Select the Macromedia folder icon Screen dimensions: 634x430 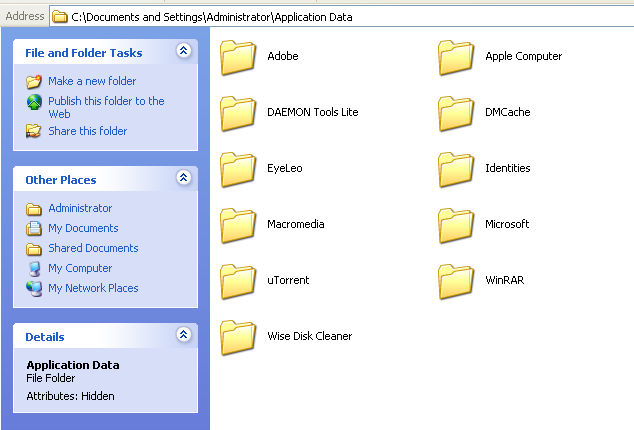(x=238, y=226)
